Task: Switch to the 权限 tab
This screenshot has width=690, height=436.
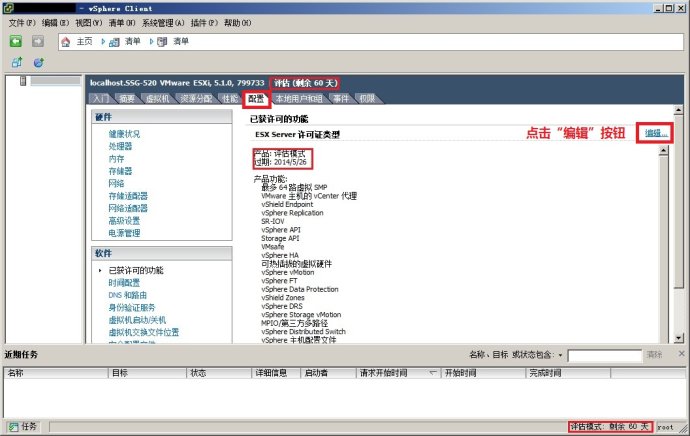Action: coord(367,99)
